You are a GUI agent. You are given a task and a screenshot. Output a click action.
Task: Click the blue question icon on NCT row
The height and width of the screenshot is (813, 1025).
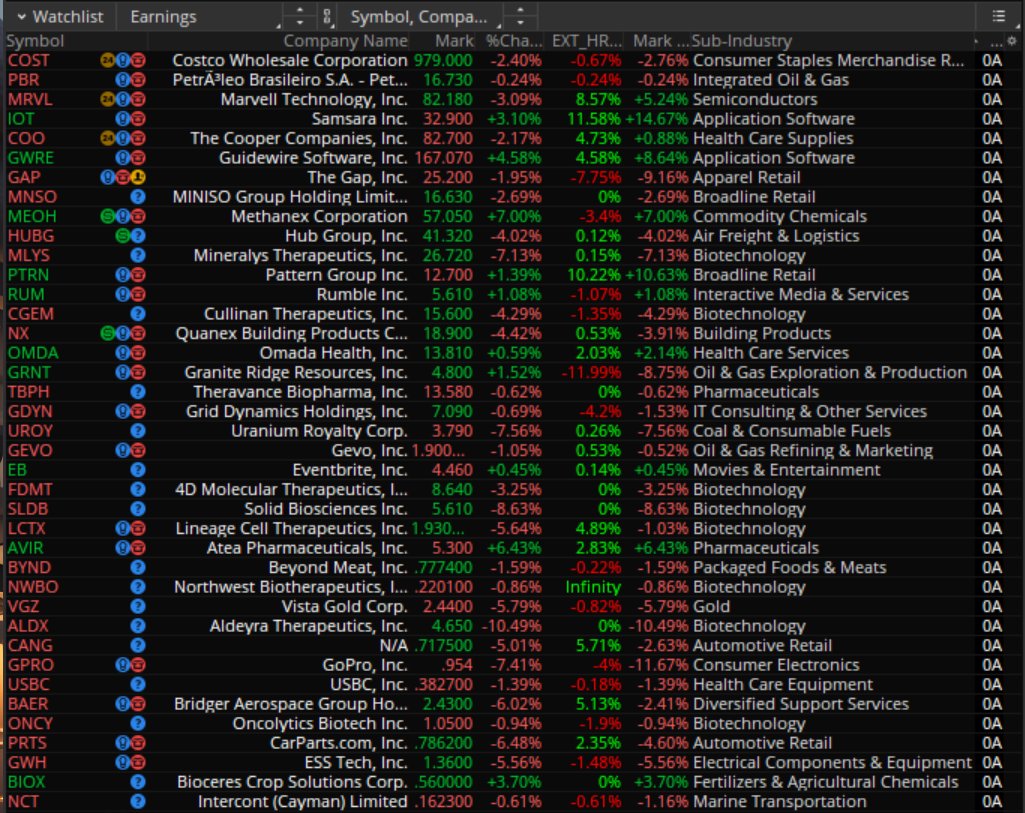[138, 801]
